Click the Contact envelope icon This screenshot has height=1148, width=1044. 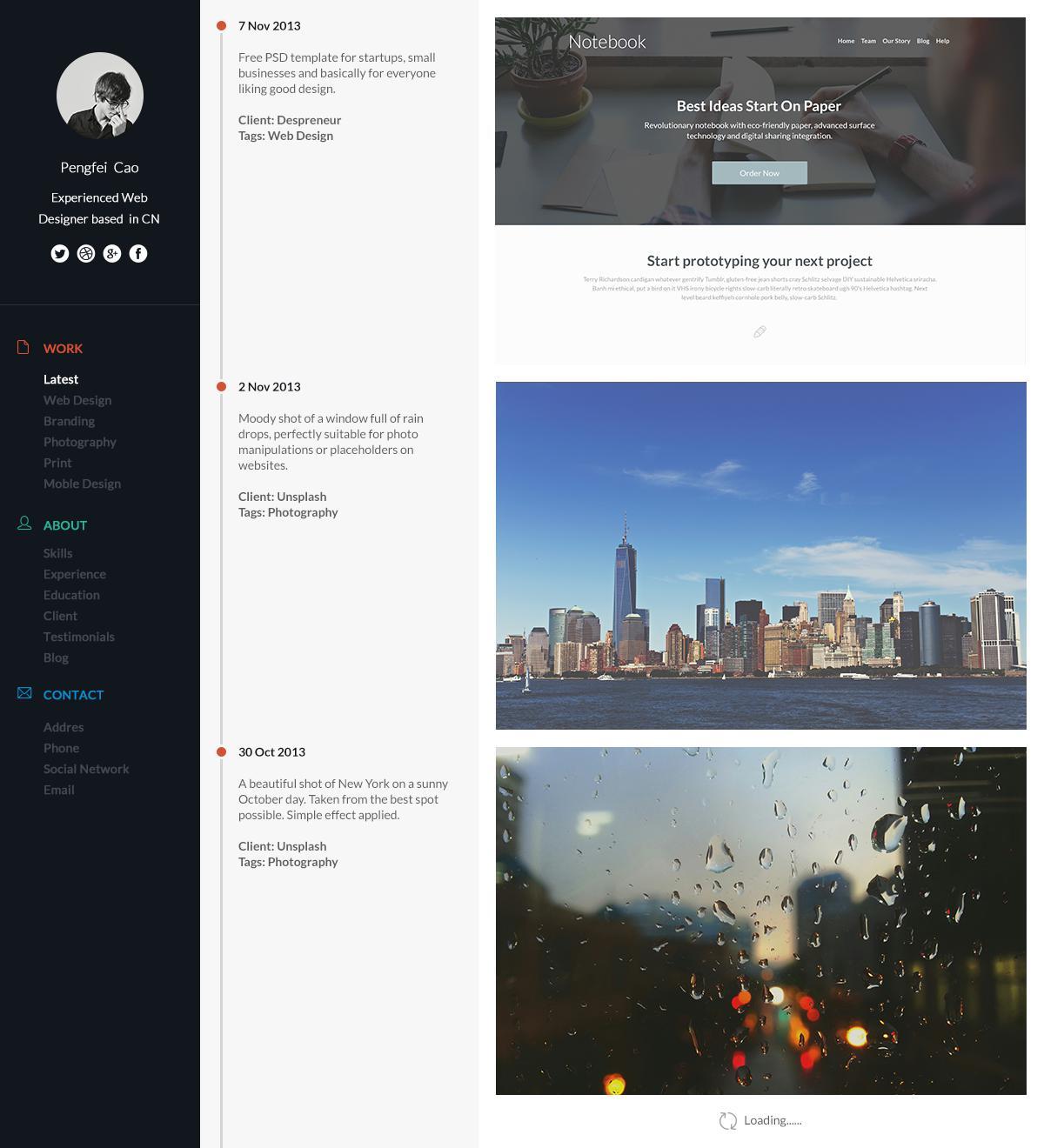[x=24, y=693]
